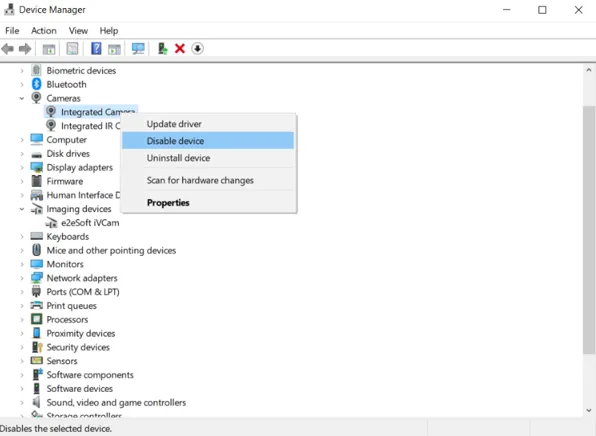Click the scrollbar up arrow
The image size is (596, 436).
(588, 70)
